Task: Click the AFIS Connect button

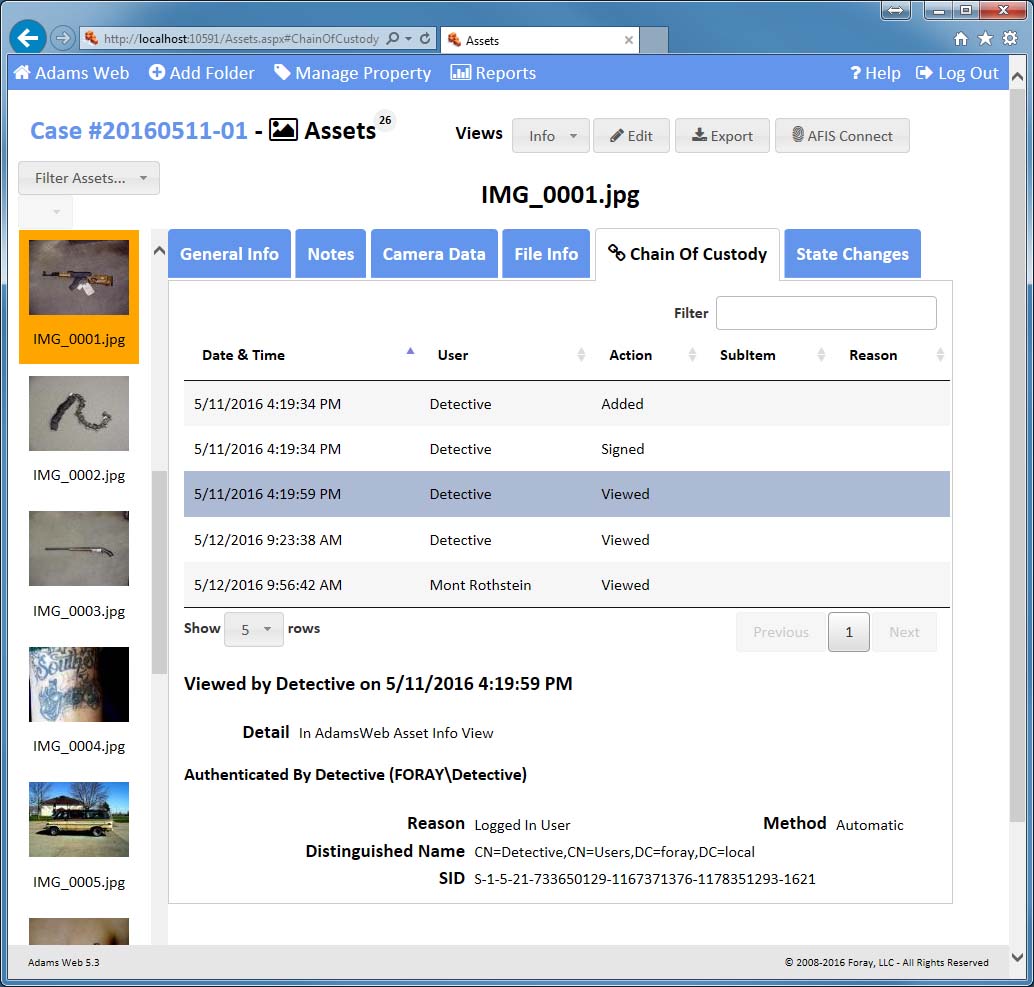Action: click(x=842, y=136)
